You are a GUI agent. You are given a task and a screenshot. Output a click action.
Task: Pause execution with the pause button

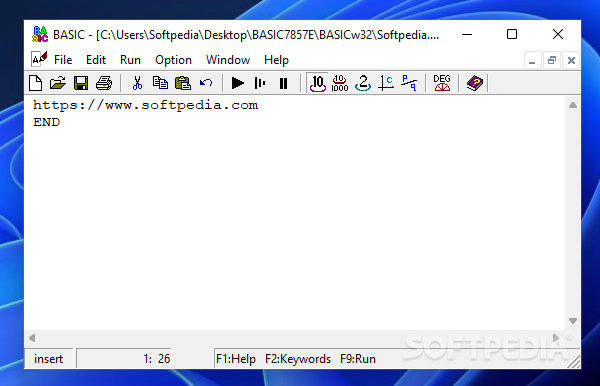283,83
